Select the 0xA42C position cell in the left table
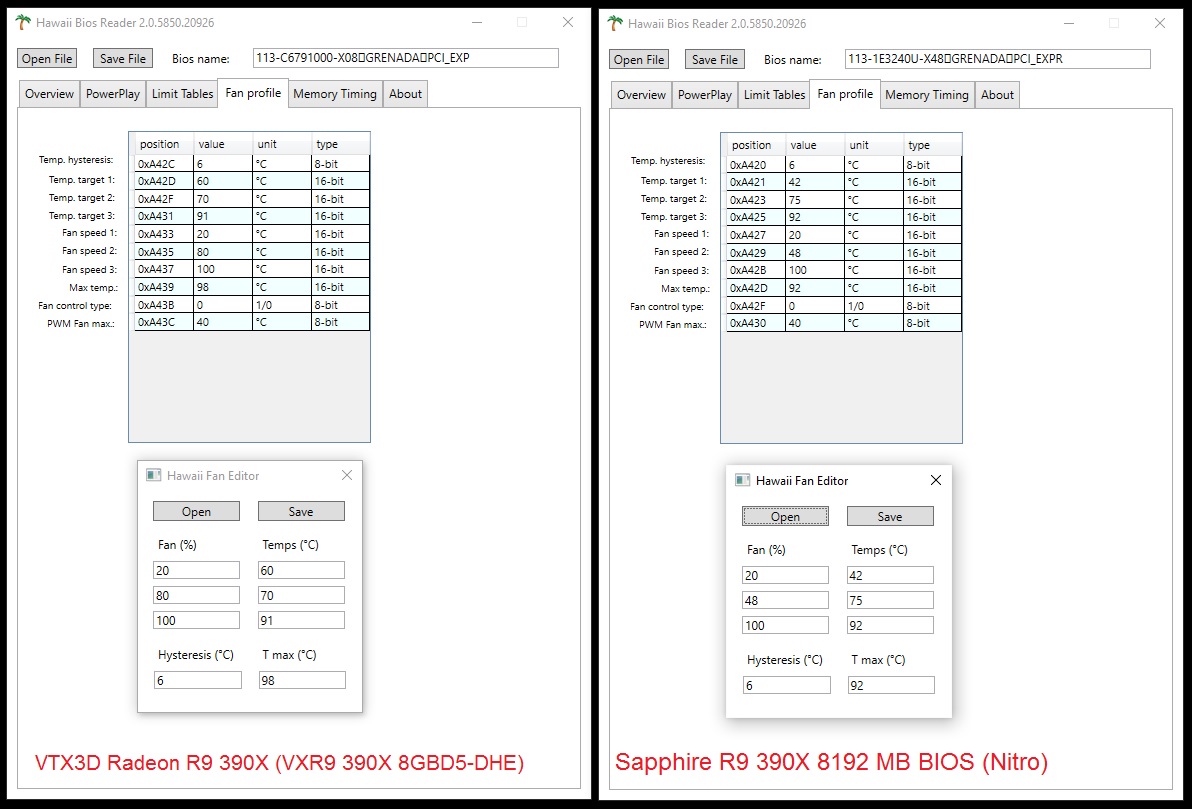1192x809 pixels. 164,163
